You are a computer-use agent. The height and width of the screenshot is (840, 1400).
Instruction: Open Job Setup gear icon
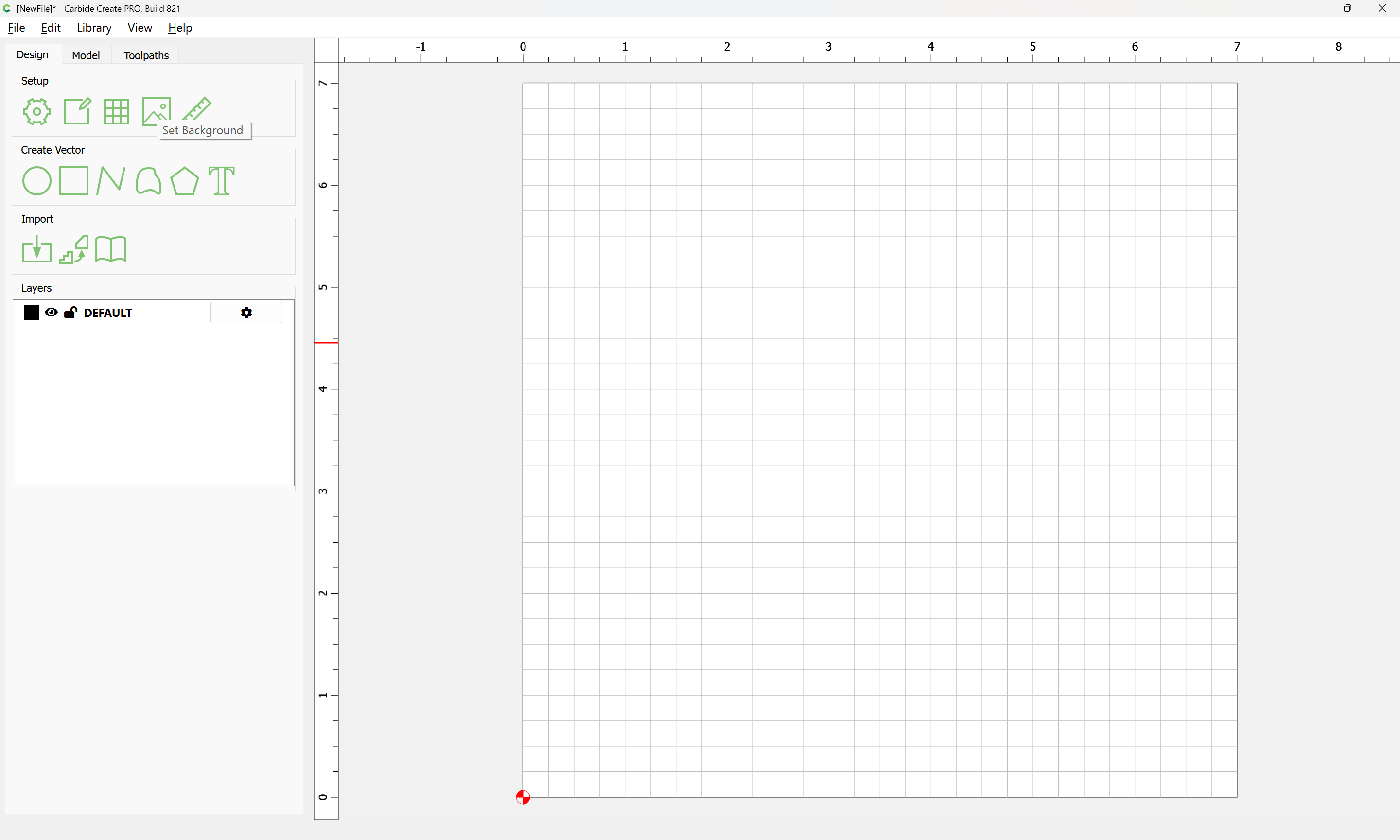37,111
